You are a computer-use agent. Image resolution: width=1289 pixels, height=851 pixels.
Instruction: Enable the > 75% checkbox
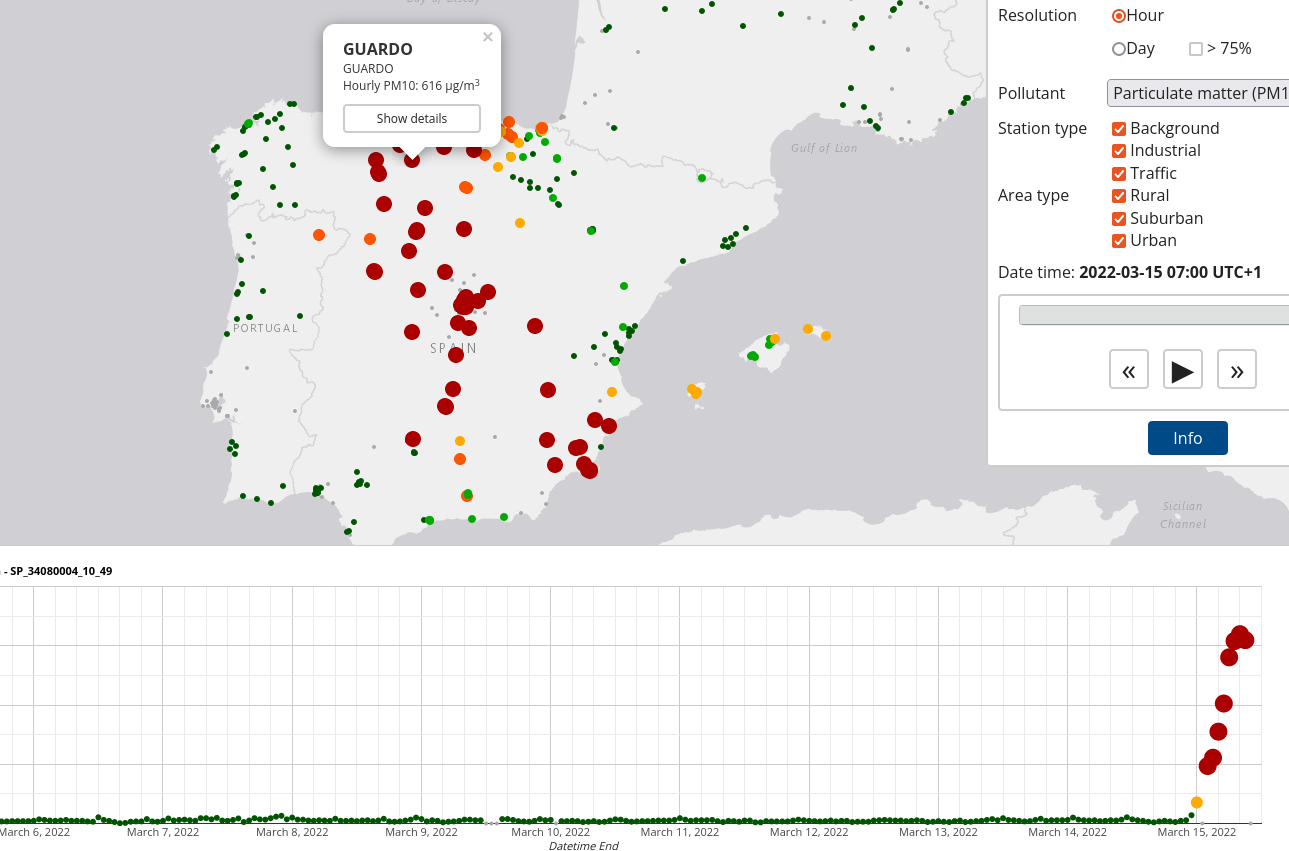pos(1196,49)
